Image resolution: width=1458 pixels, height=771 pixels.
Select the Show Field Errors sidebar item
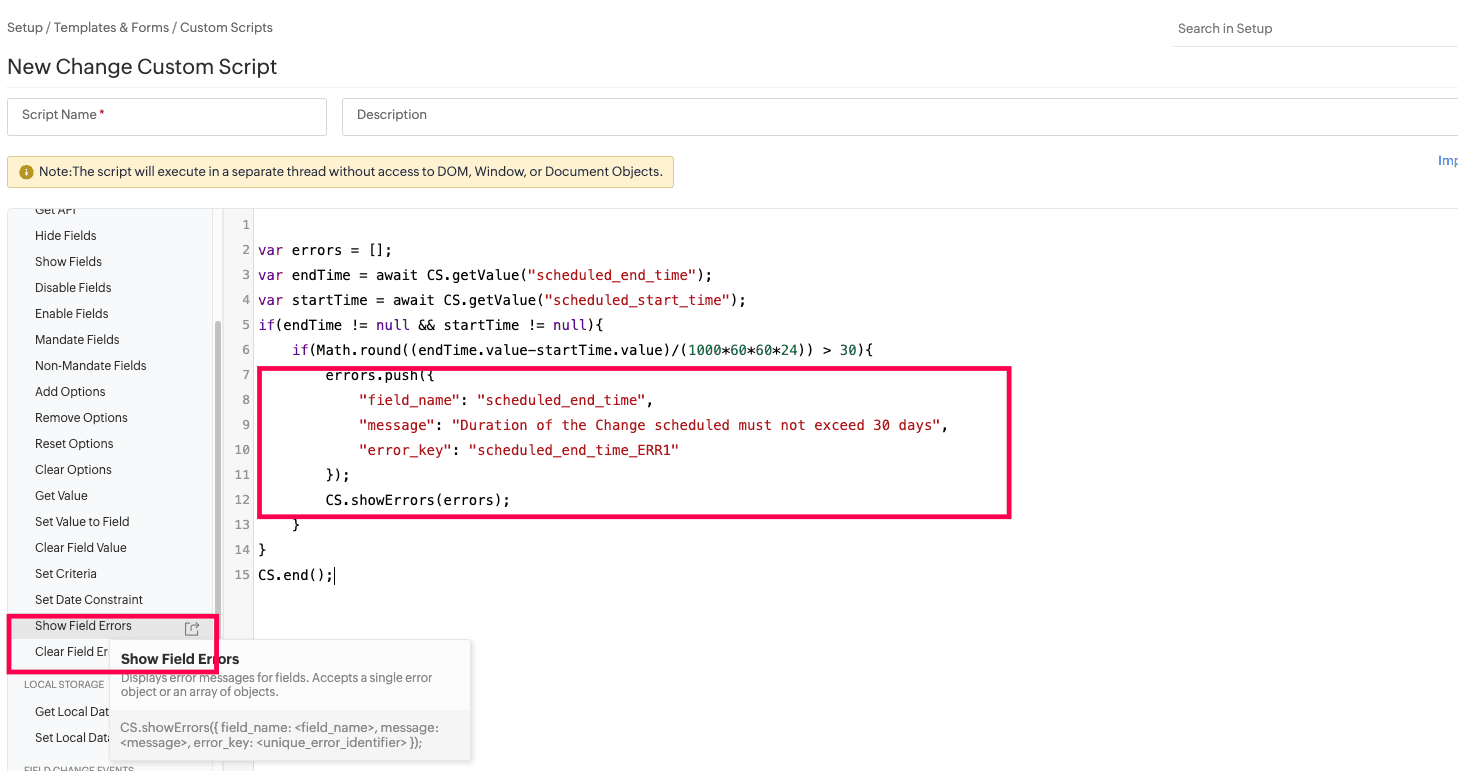pos(83,626)
